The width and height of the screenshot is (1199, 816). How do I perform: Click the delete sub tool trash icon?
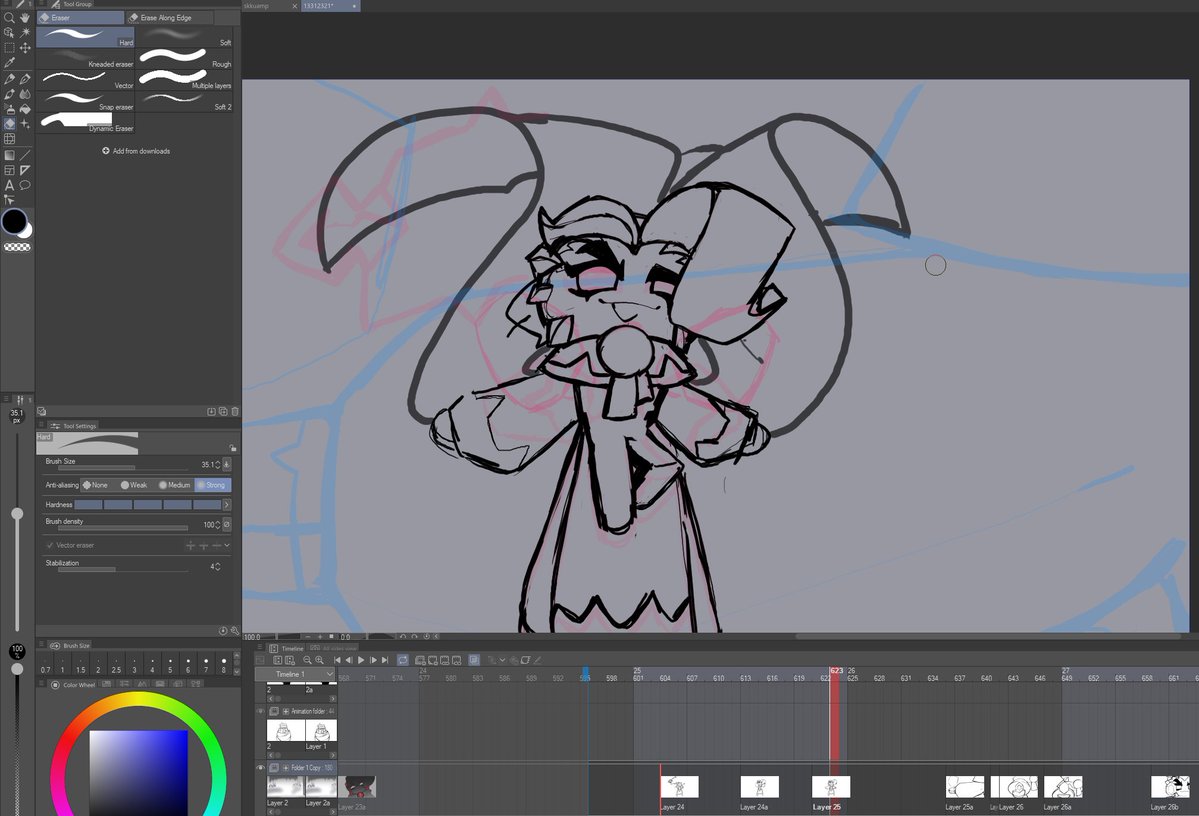click(235, 411)
